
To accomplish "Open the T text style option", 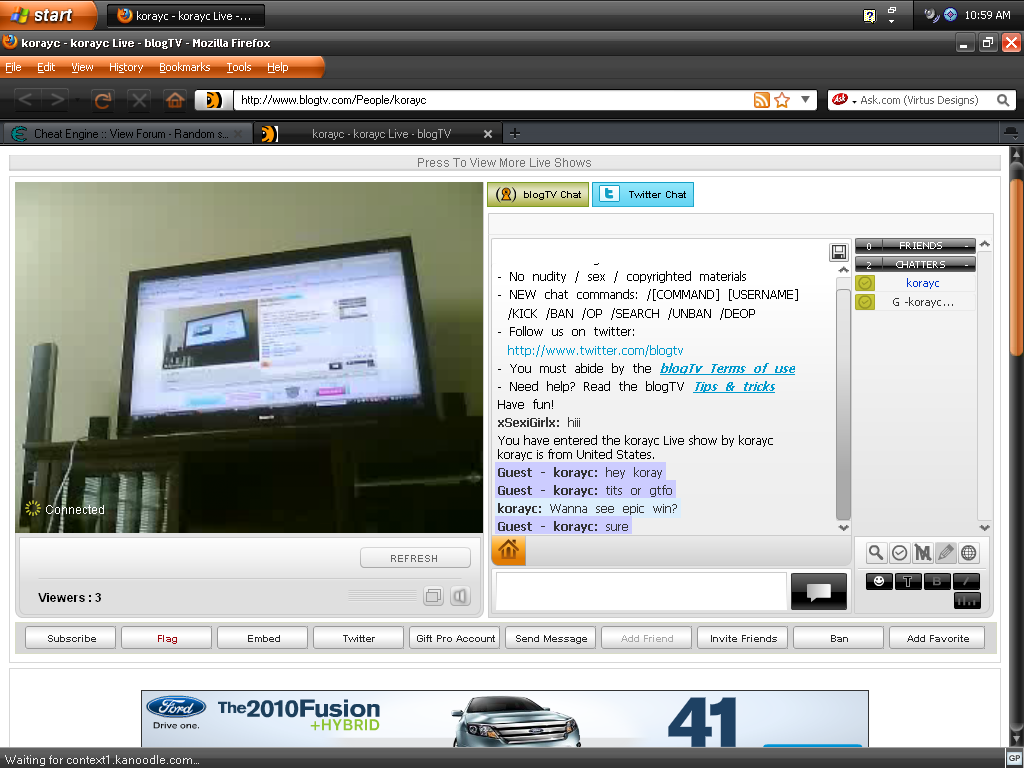I will [908, 581].
